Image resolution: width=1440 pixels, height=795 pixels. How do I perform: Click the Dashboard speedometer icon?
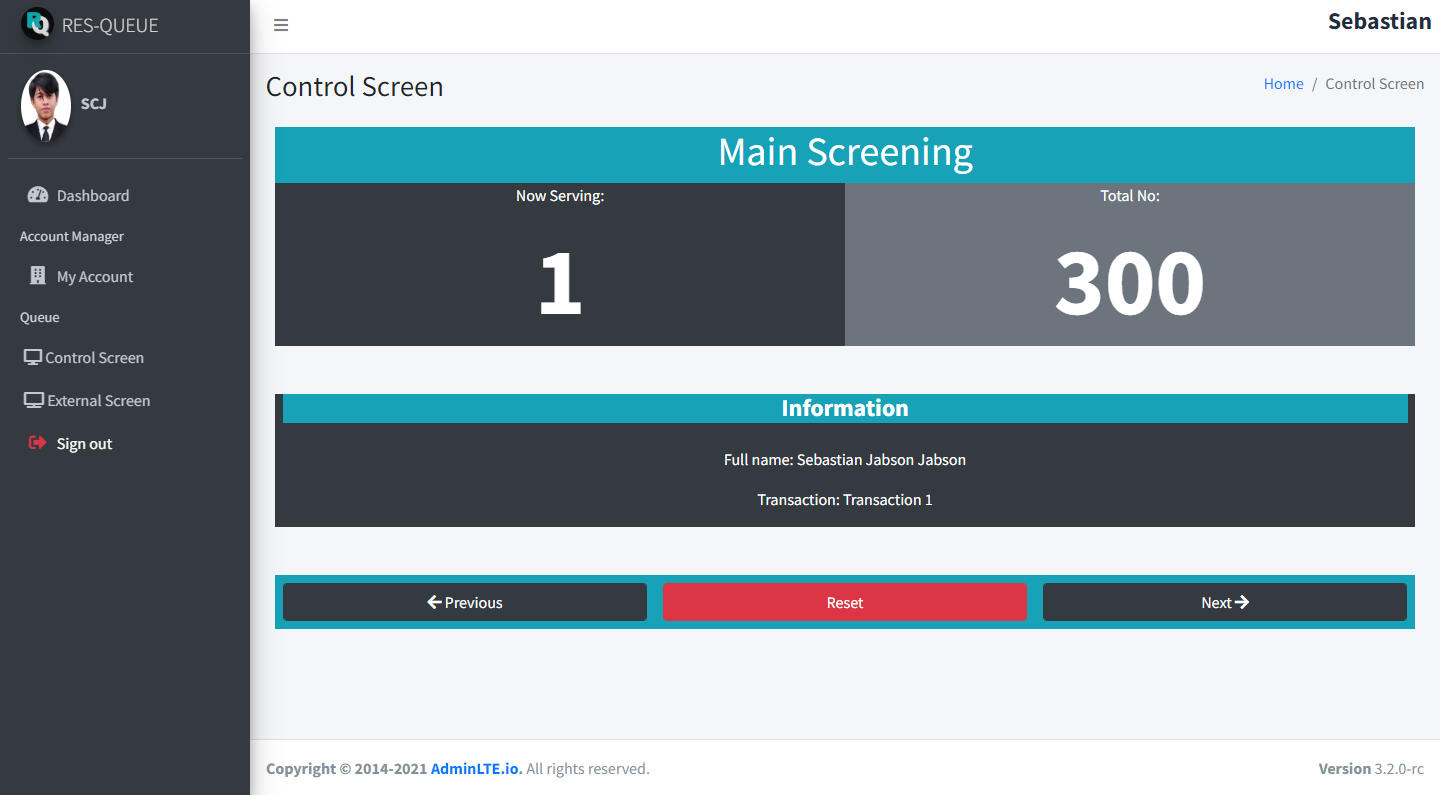point(38,195)
